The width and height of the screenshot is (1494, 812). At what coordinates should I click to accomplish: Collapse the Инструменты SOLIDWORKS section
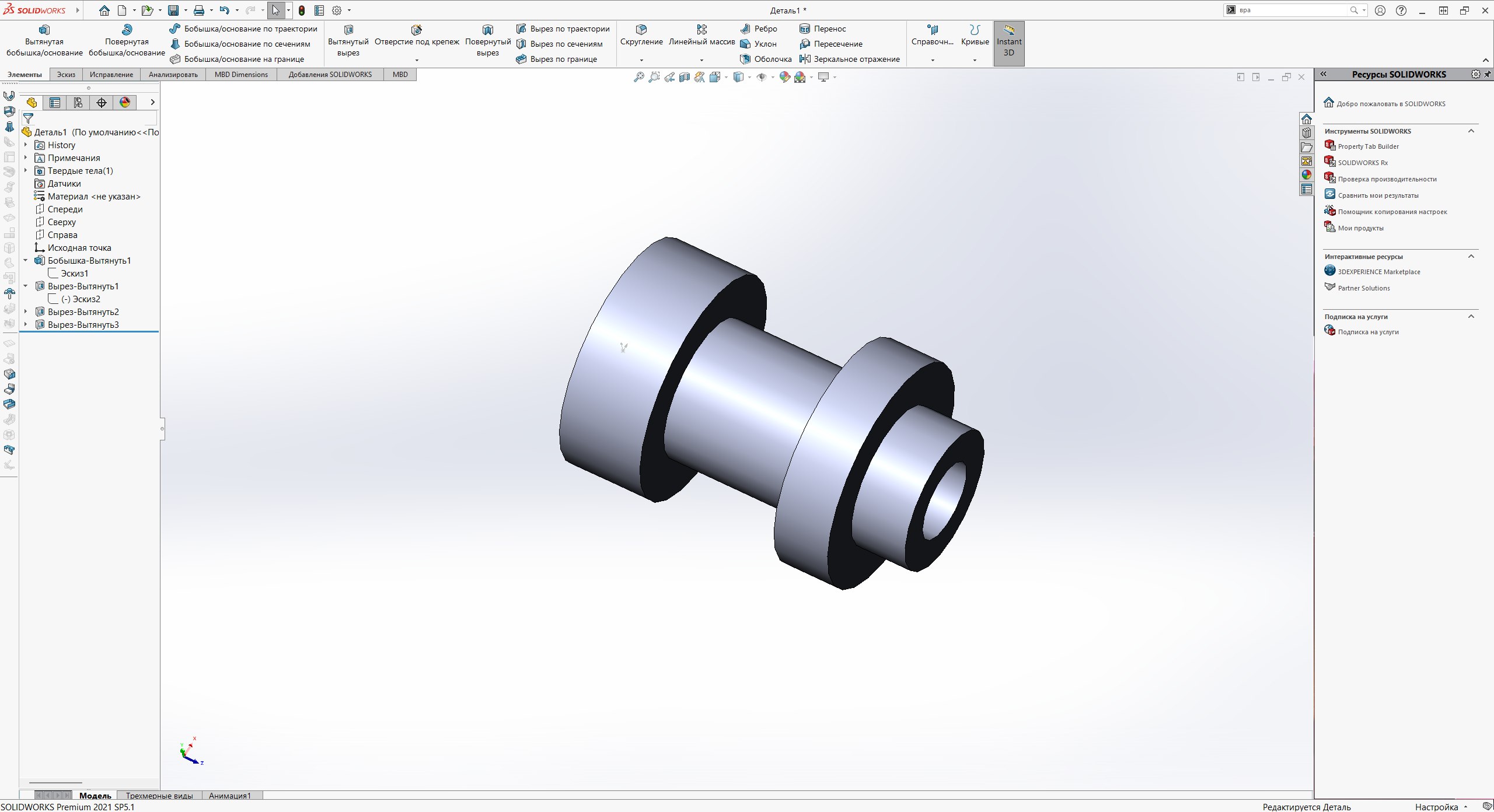1471,131
